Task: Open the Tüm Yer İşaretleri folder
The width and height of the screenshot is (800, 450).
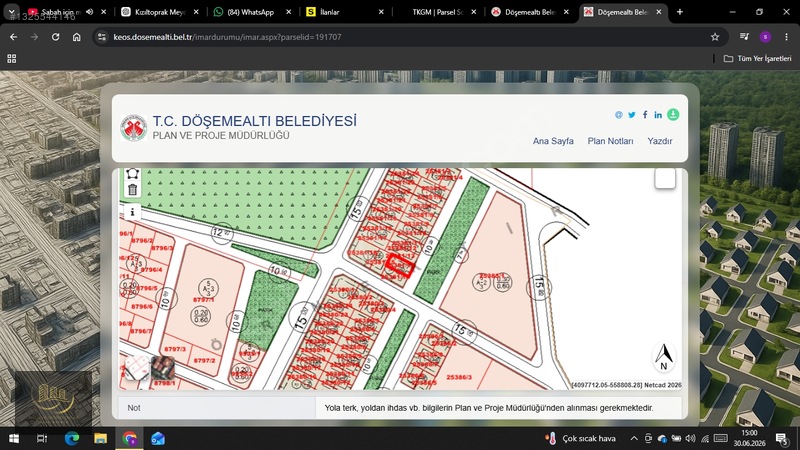Action: [758, 59]
